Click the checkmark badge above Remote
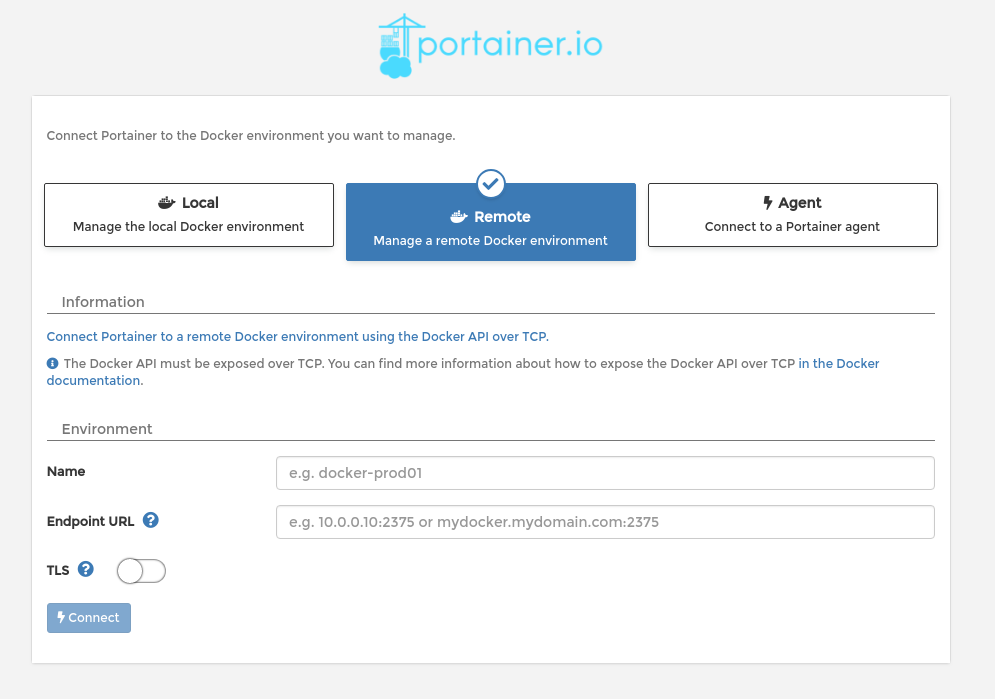The image size is (995, 699). pos(491,184)
